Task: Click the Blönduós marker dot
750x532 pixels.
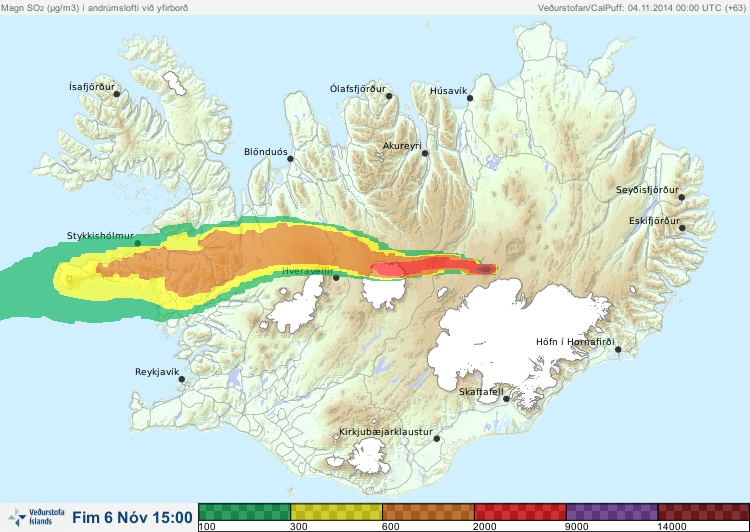Action: pyautogui.click(x=290, y=158)
